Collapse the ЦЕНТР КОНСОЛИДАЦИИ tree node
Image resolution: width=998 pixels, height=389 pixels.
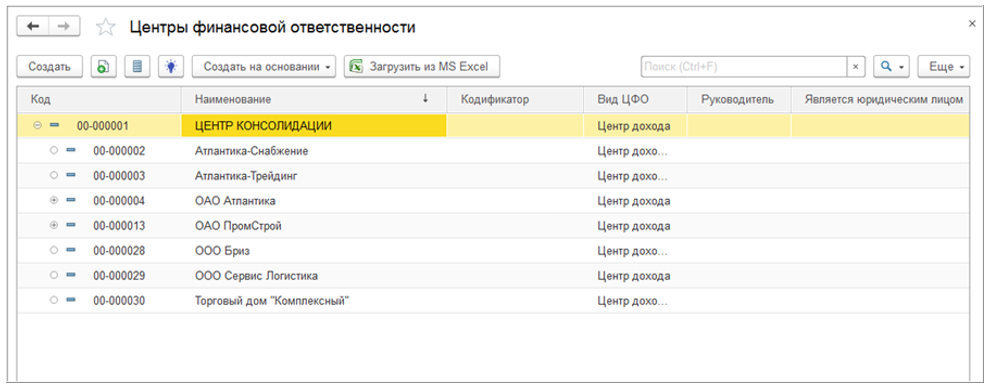[37, 126]
